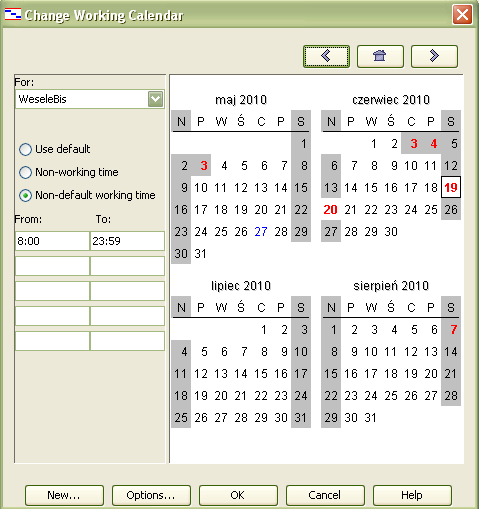Click the To field showing 23:59
The width and height of the screenshot is (479, 509).
coord(127,241)
